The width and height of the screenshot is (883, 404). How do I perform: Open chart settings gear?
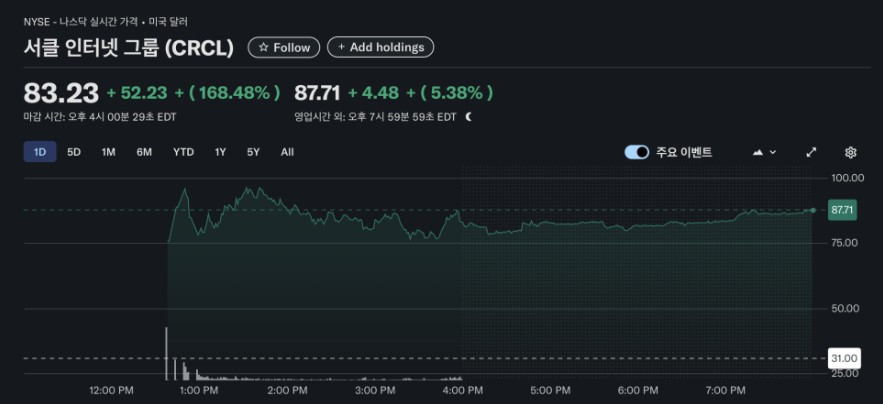coord(850,152)
